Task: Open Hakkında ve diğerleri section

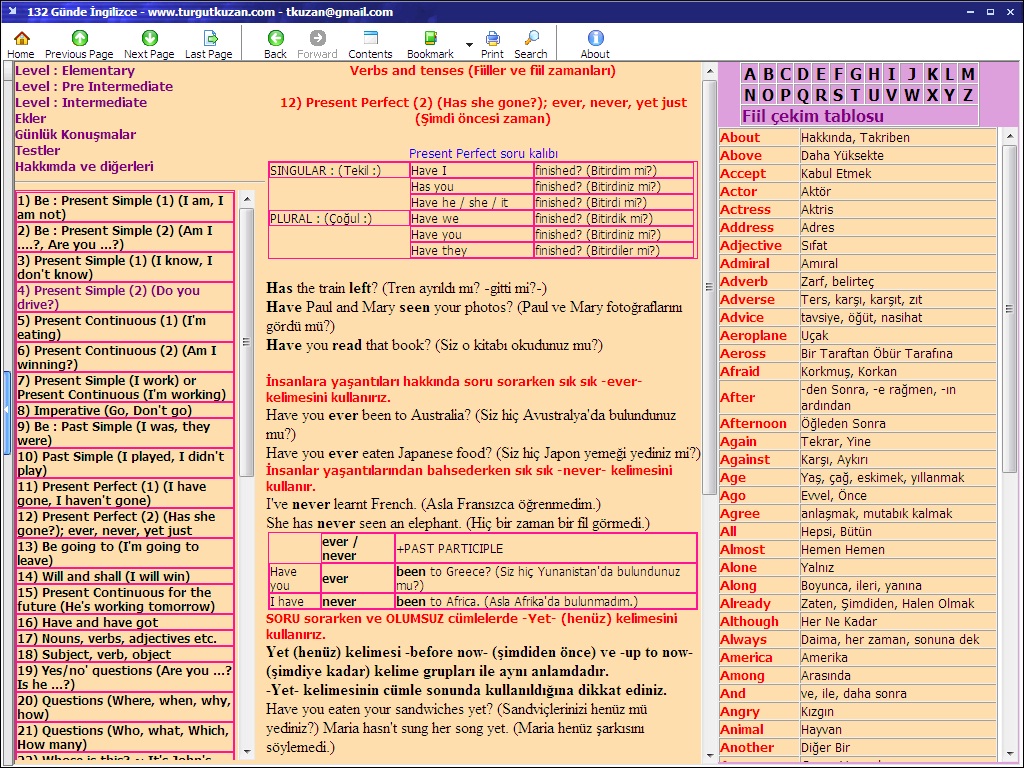Action: [84, 167]
